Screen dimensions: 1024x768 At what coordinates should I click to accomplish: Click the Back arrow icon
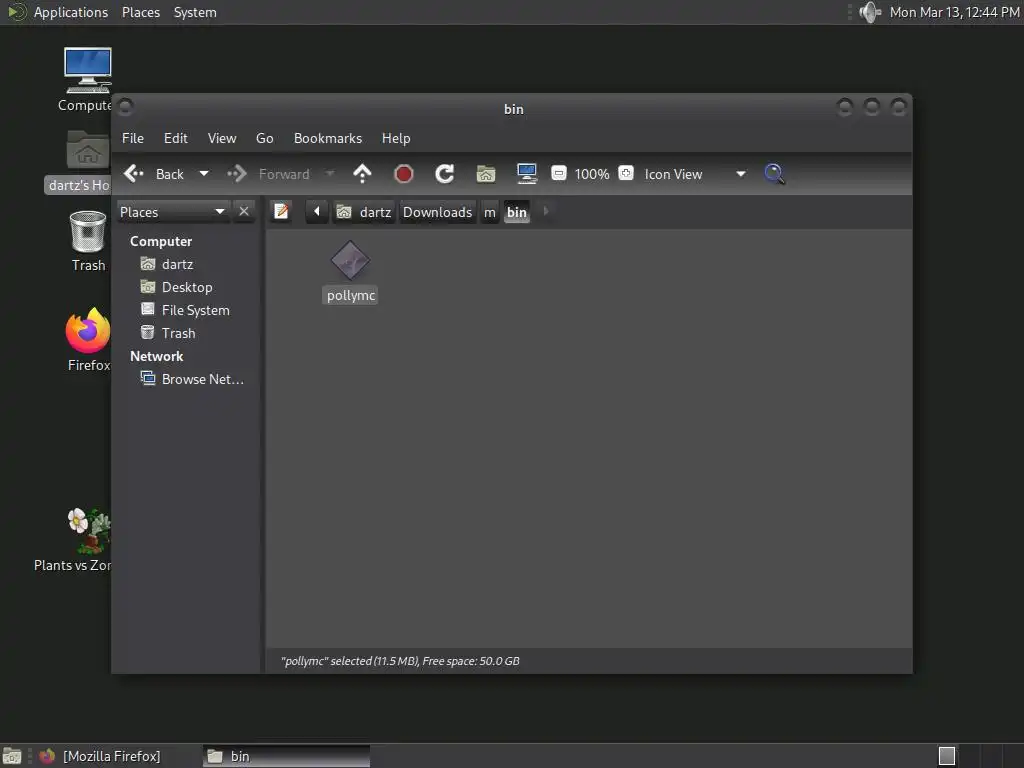[x=134, y=174]
